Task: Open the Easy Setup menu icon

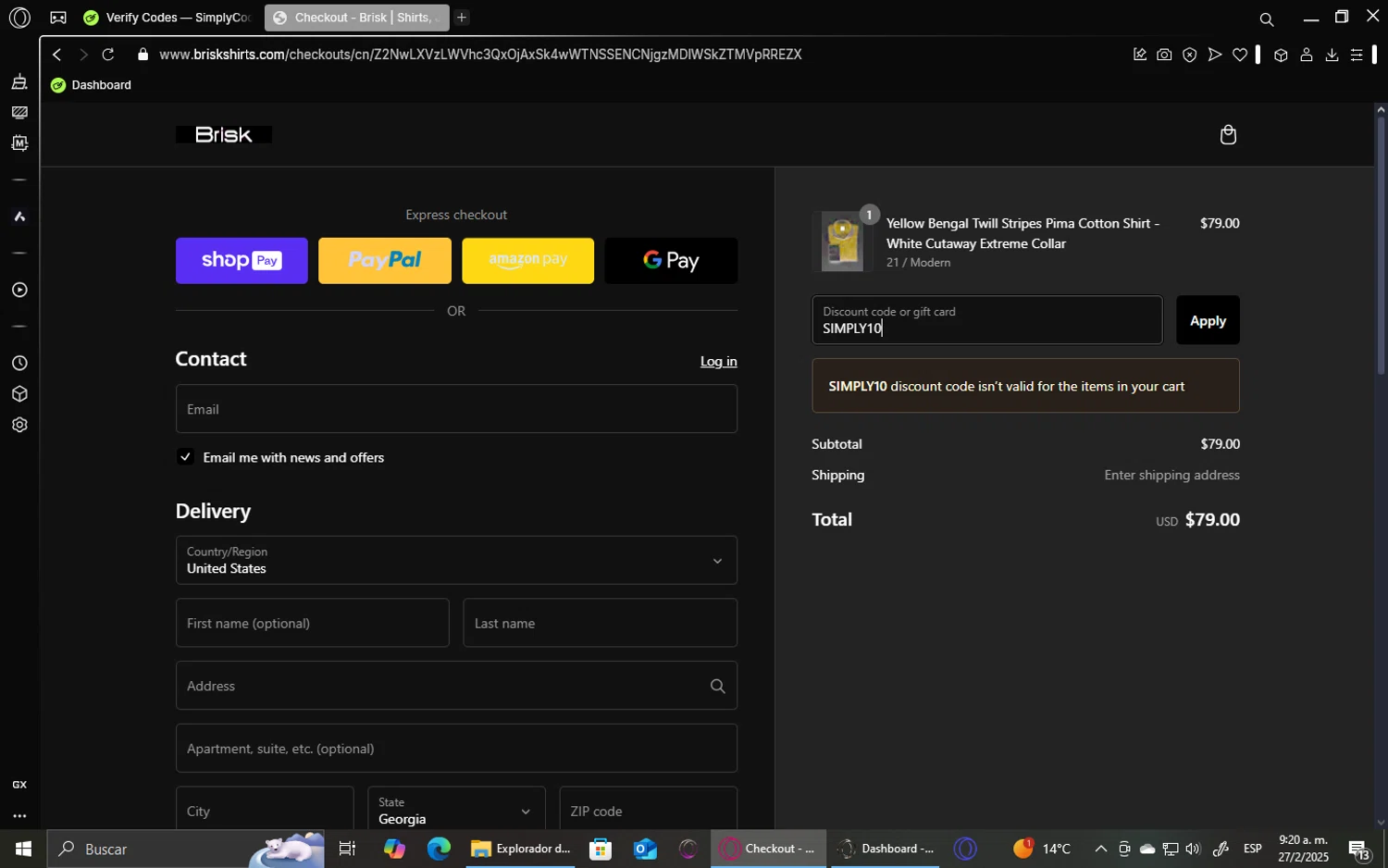Action: click(1357, 55)
